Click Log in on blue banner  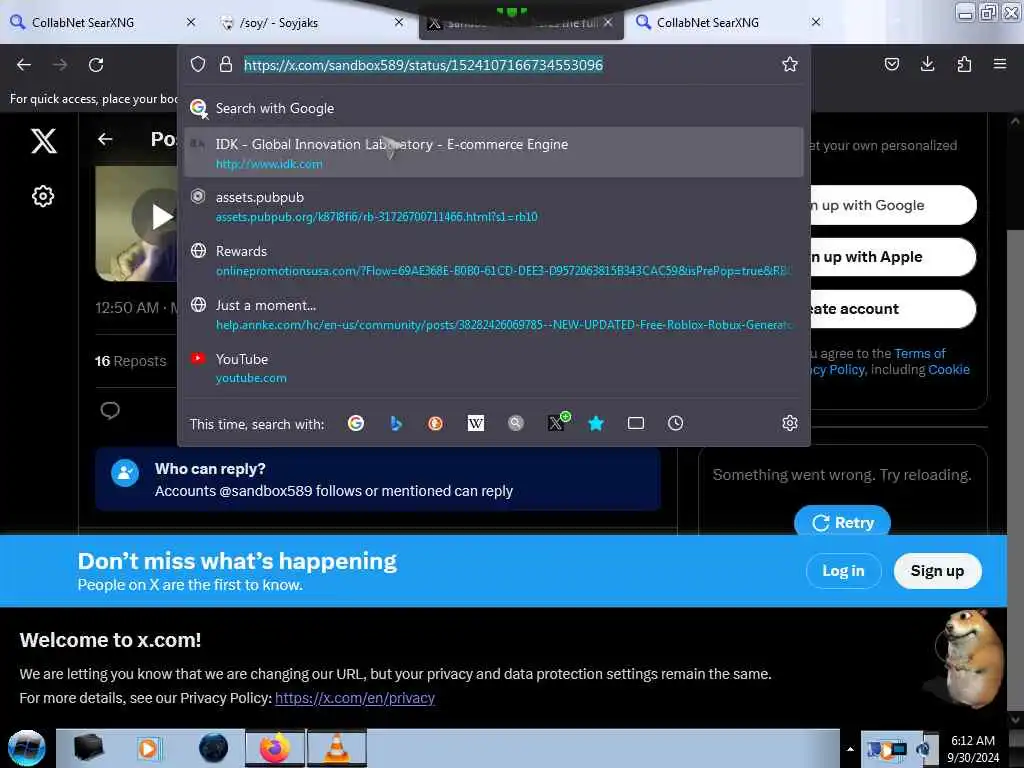pos(843,571)
